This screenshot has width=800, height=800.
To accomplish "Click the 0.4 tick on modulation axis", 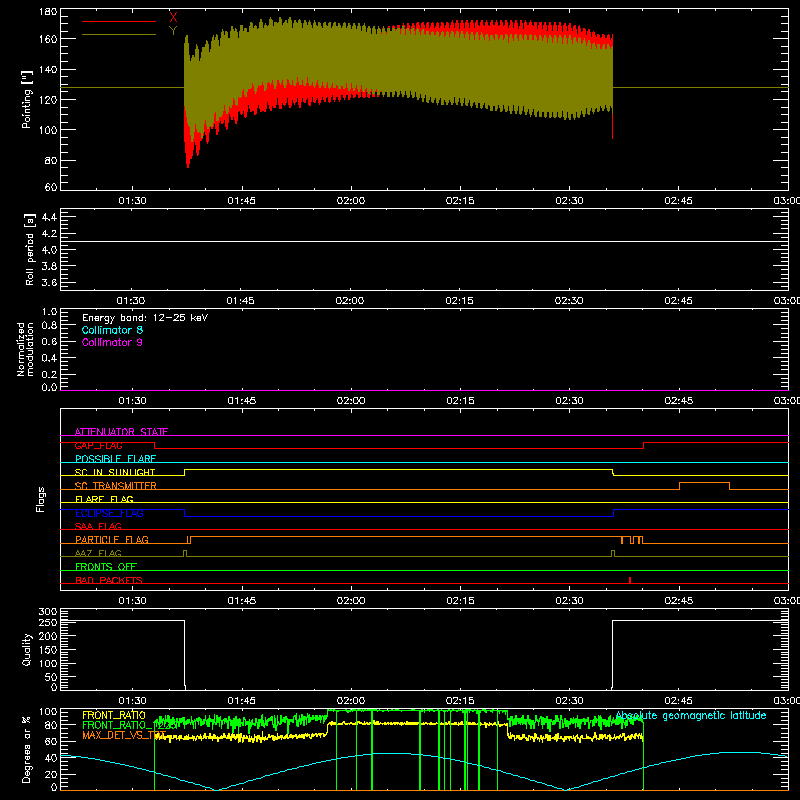I will (x=49, y=358).
